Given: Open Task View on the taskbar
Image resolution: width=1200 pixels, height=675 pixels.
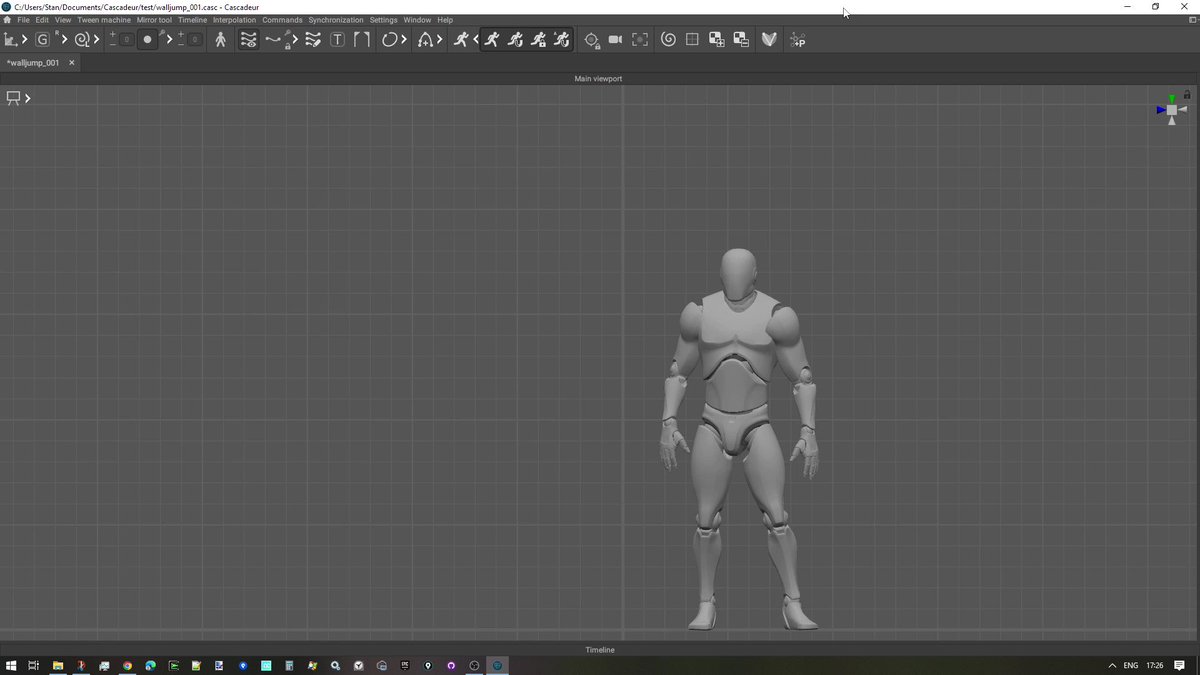Looking at the screenshot, I should coord(33,665).
